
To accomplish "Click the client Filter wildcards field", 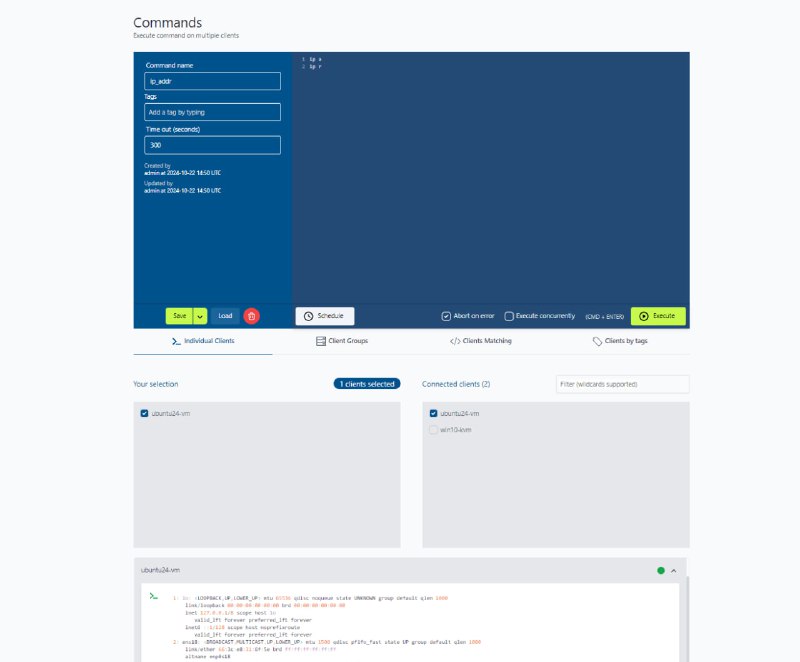I will [622, 384].
